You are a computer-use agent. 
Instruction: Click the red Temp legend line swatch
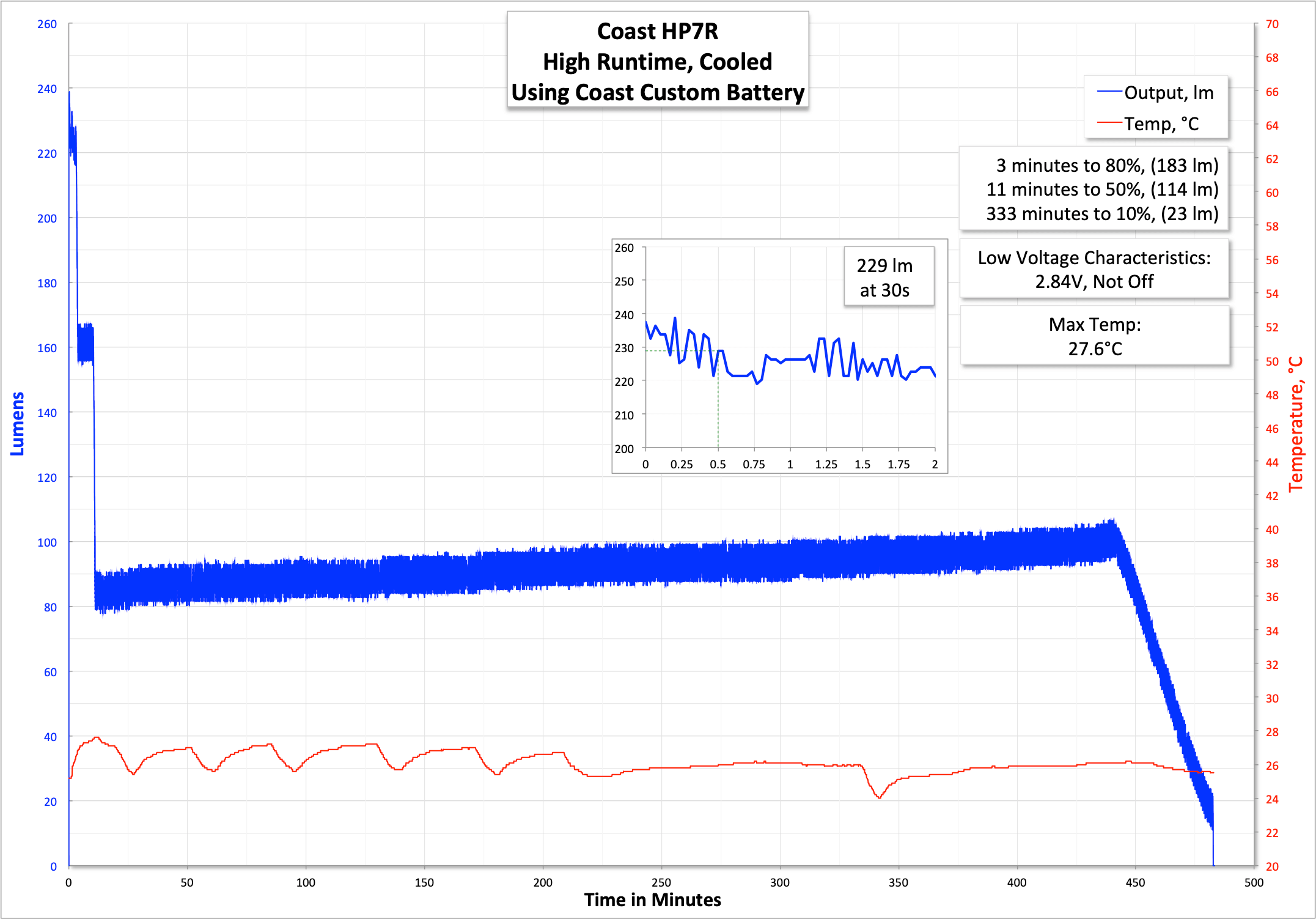pos(1109,124)
